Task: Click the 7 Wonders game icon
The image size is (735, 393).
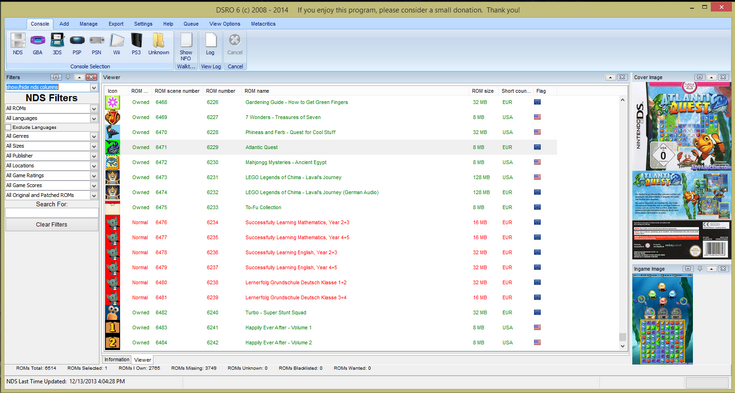Action: coord(112,117)
